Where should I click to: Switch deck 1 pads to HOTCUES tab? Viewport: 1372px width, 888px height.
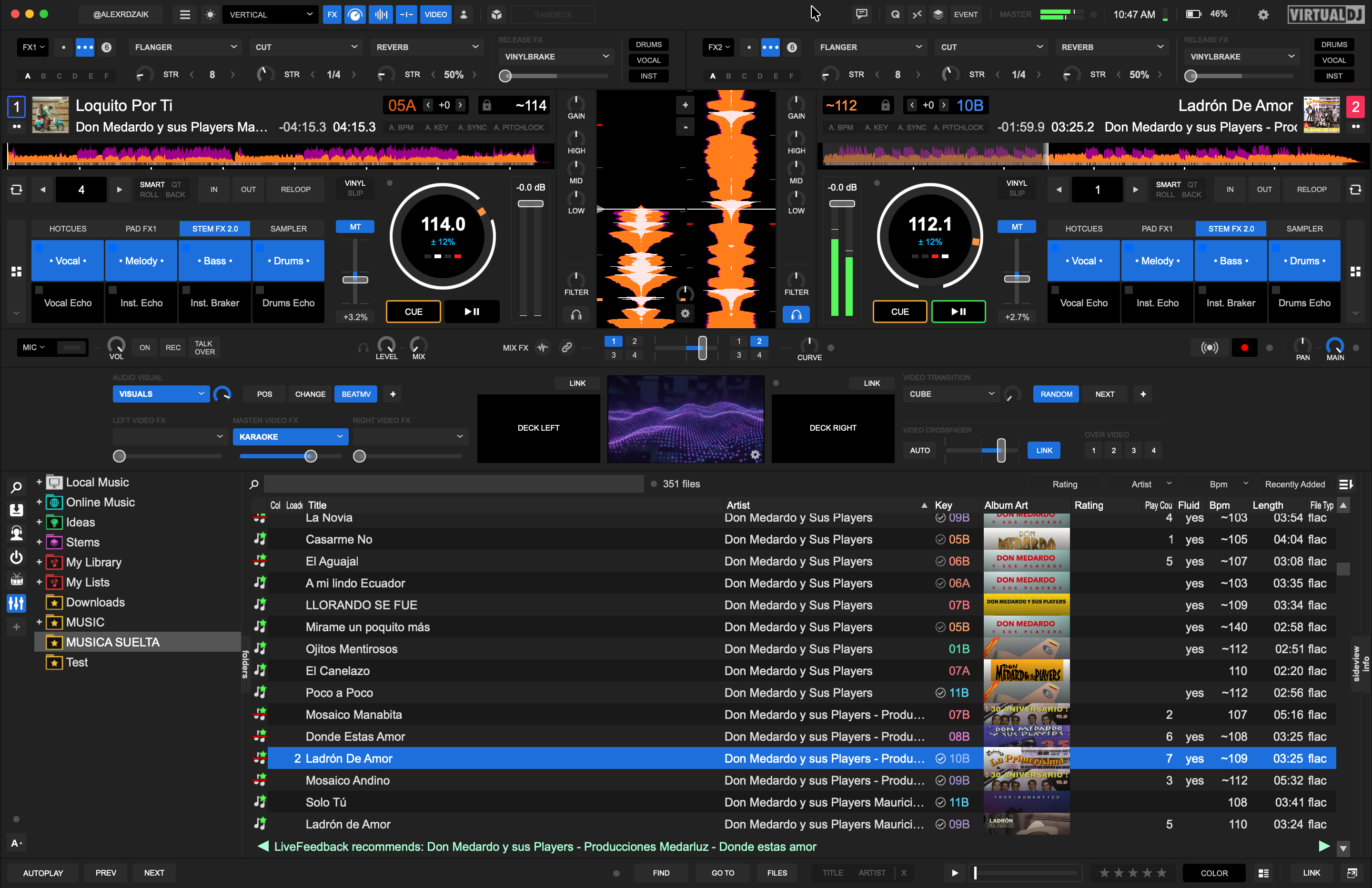tap(68, 229)
